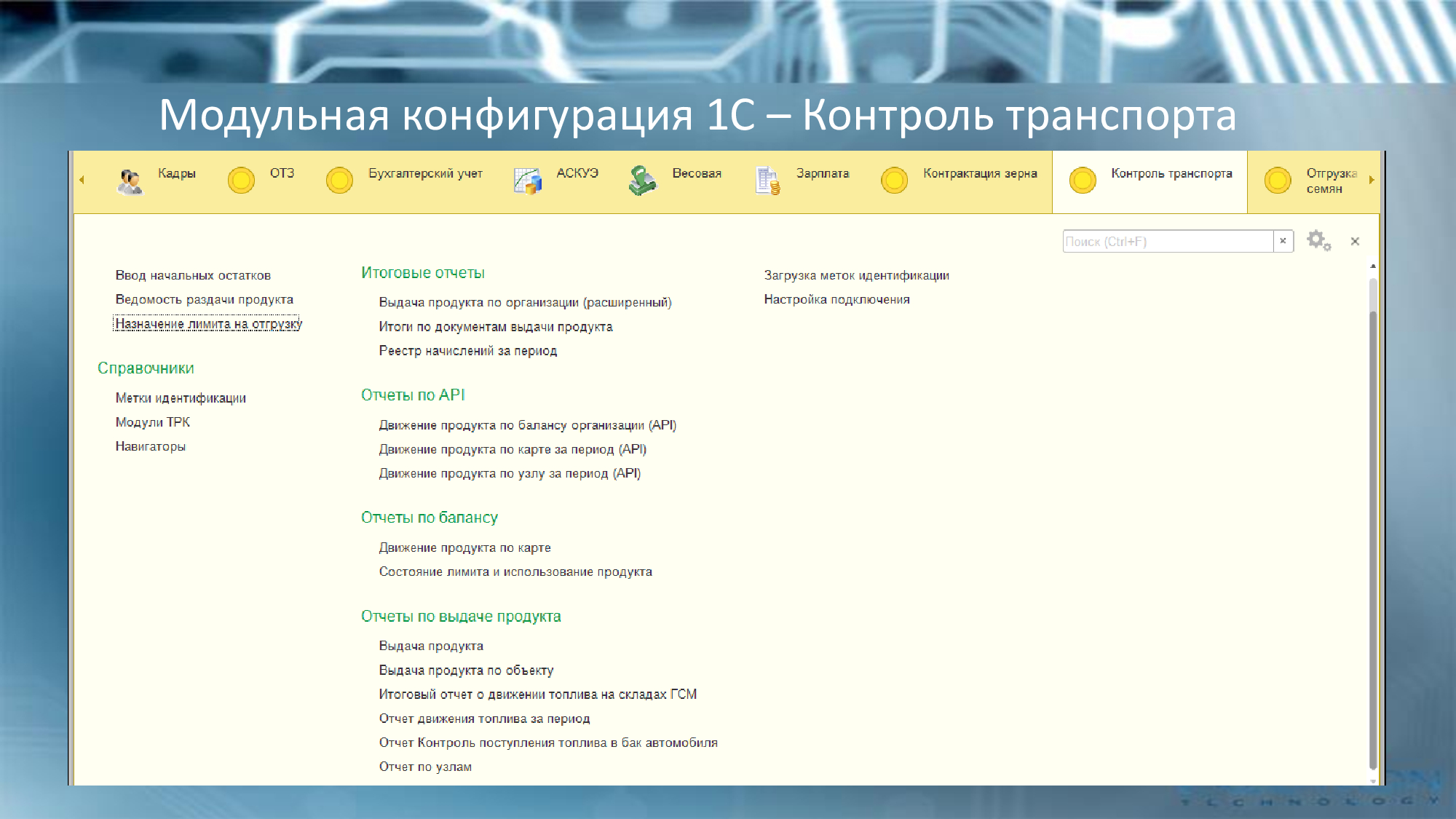
Task: Open Движение продукта по балансу организации (API)
Action: pyautogui.click(x=528, y=425)
